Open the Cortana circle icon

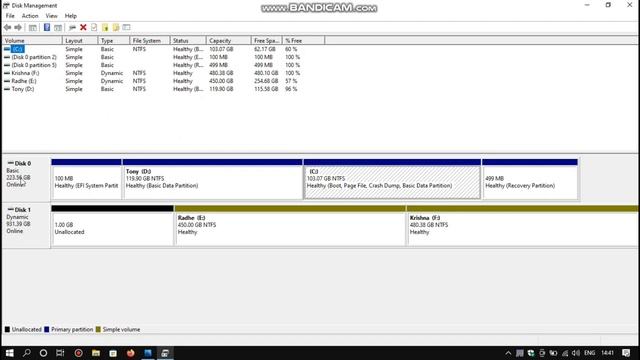(43, 353)
